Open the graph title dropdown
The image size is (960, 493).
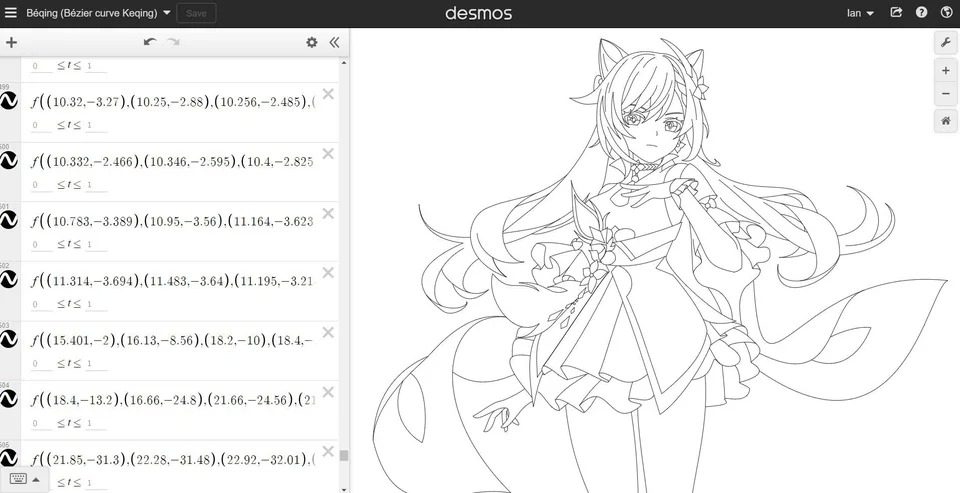[166, 13]
